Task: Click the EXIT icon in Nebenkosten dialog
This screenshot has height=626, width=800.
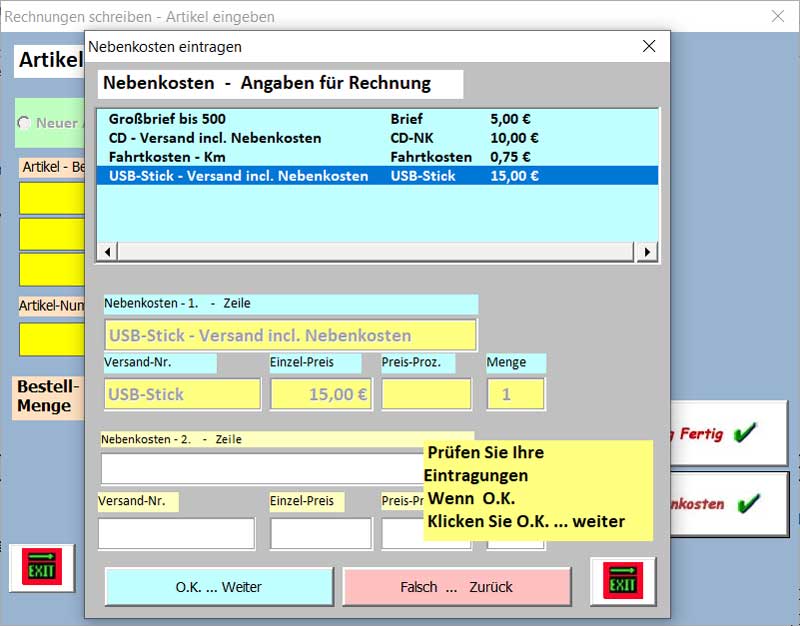Action: pyautogui.click(x=622, y=582)
